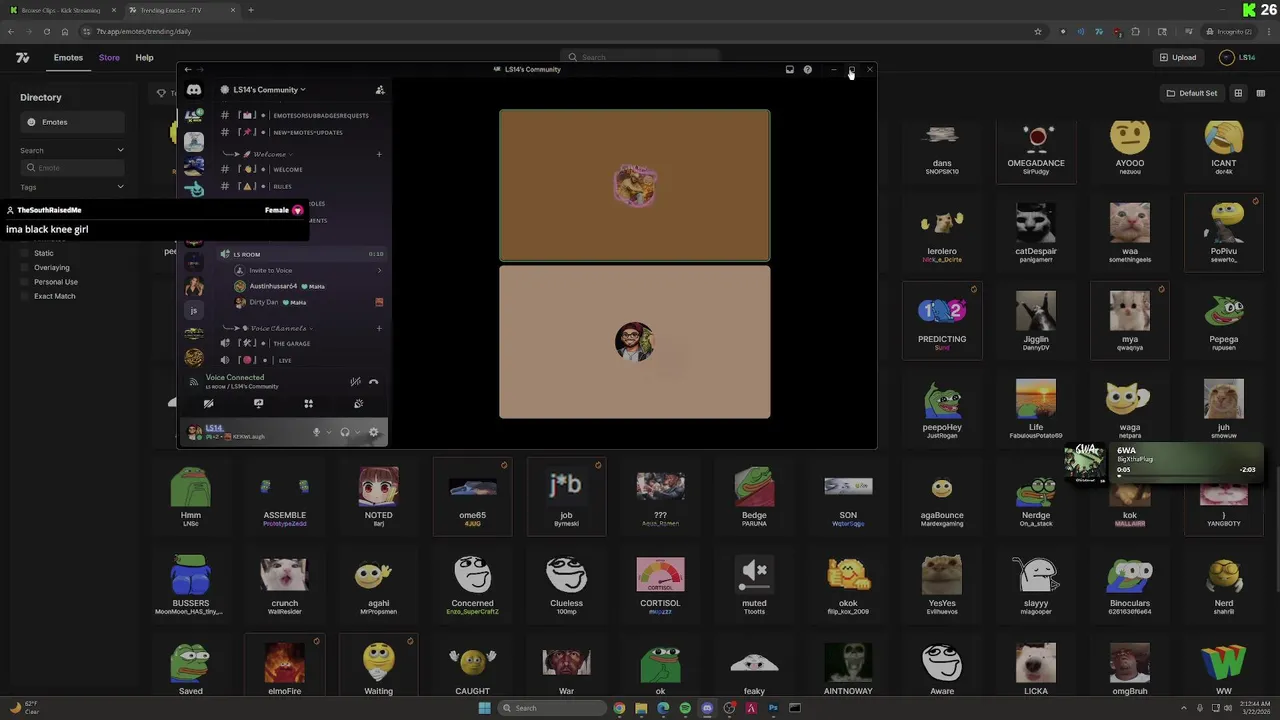Switch to compact list view icon
This screenshot has height=720, width=1280.
pos(1261,93)
